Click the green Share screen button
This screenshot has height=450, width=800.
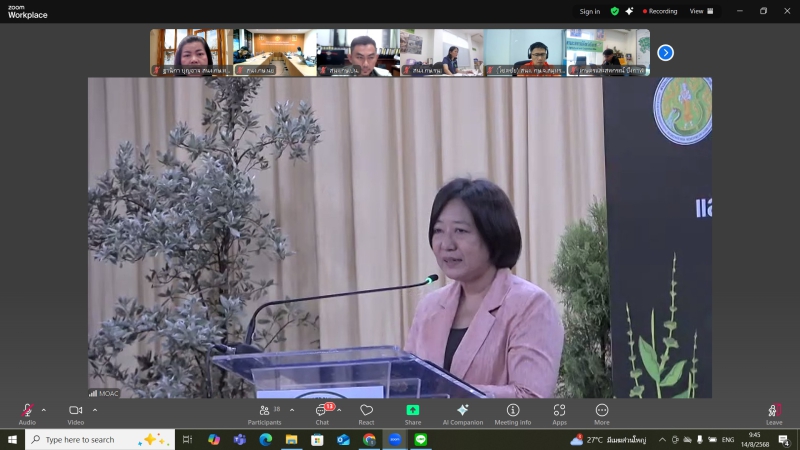point(413,414)
